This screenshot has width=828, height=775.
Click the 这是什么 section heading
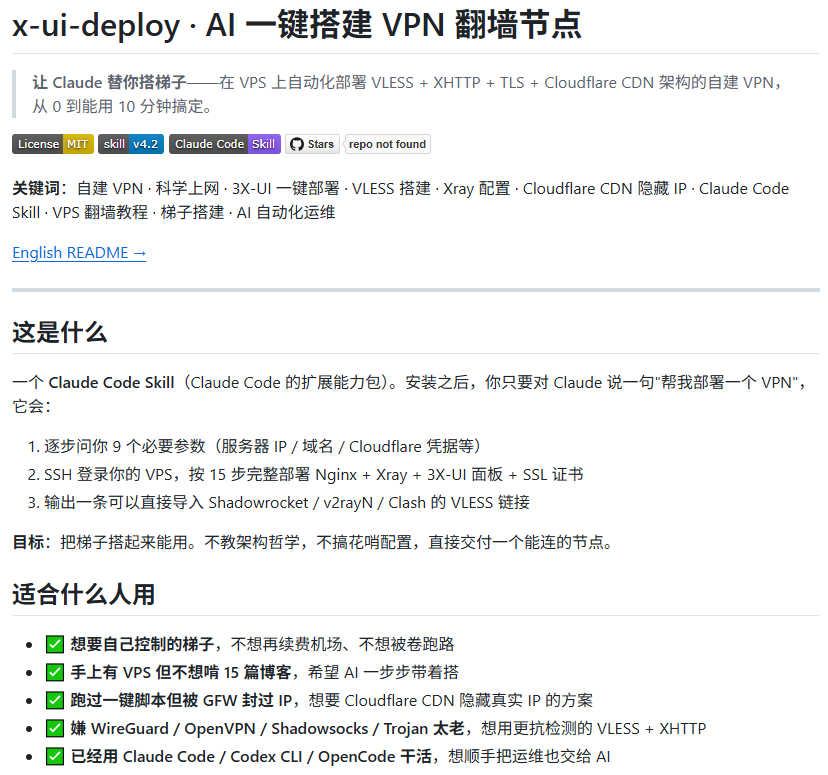[60, 333]
